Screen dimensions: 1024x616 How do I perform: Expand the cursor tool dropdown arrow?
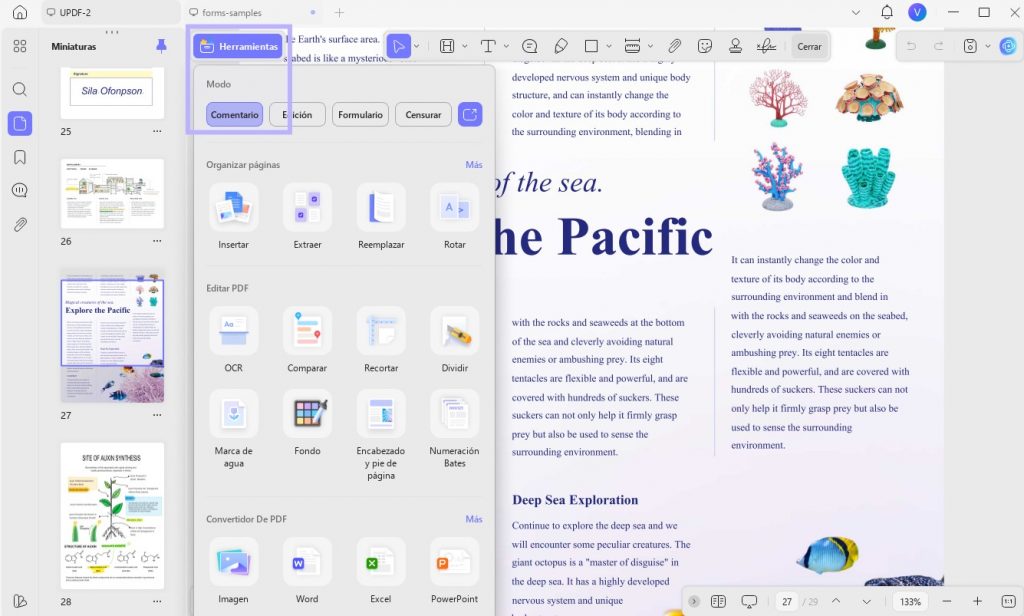coord(417,46)
